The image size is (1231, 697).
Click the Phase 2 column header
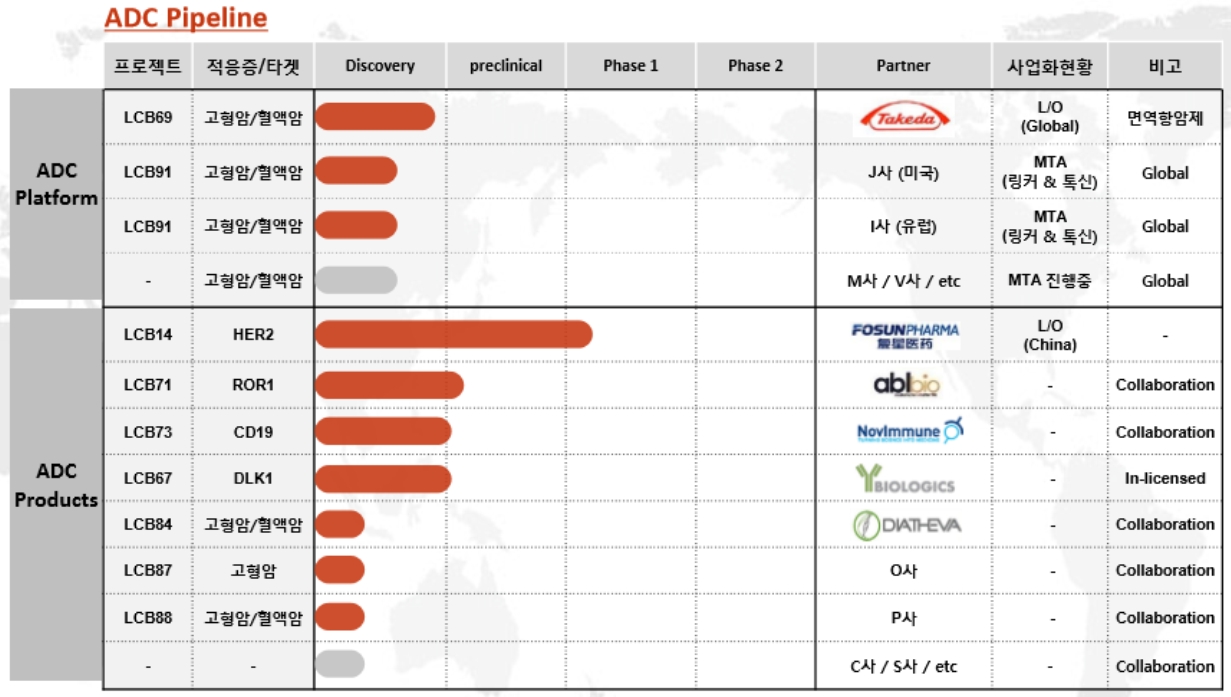tap(755, 66)
